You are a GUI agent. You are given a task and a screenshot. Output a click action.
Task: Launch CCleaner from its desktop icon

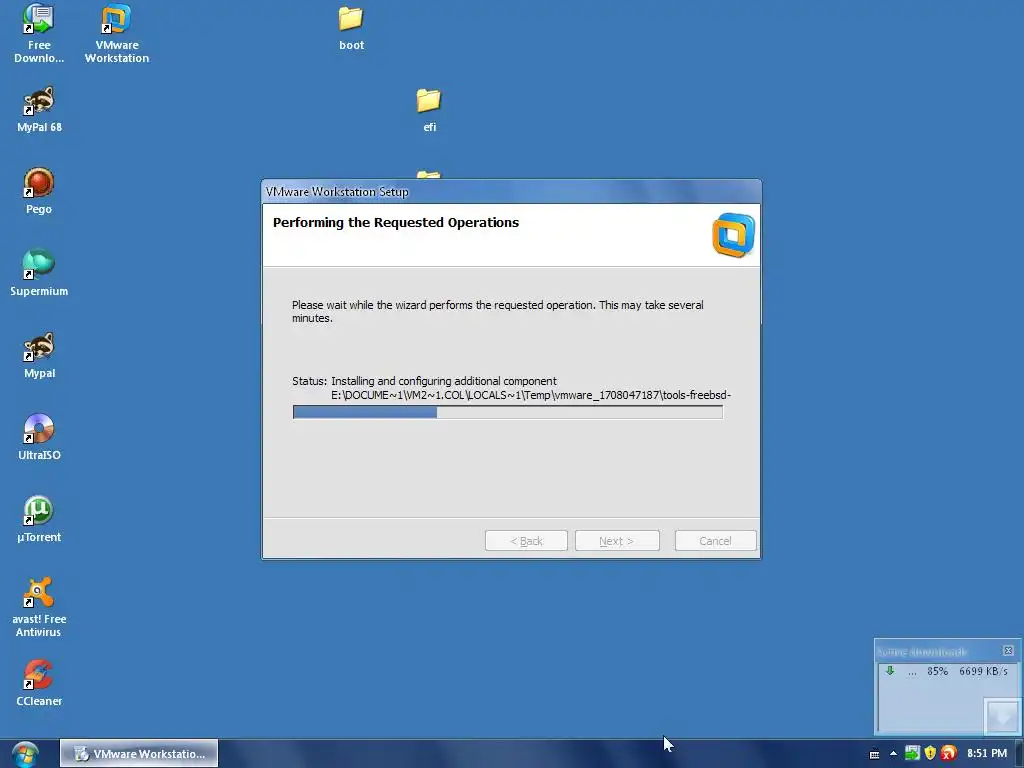click(x=39, y=683)
